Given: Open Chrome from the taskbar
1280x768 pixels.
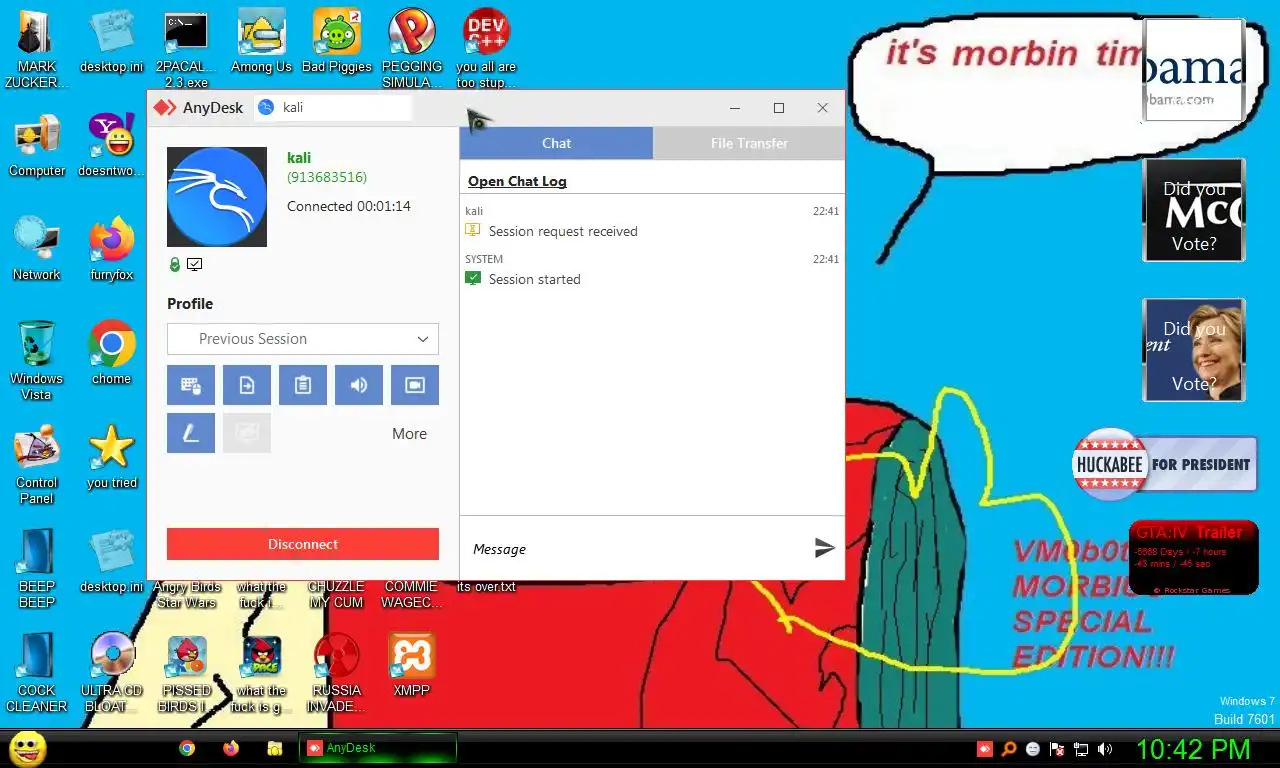Looking at the screenshot, I should pyautogui.click(x=187, y=748).
